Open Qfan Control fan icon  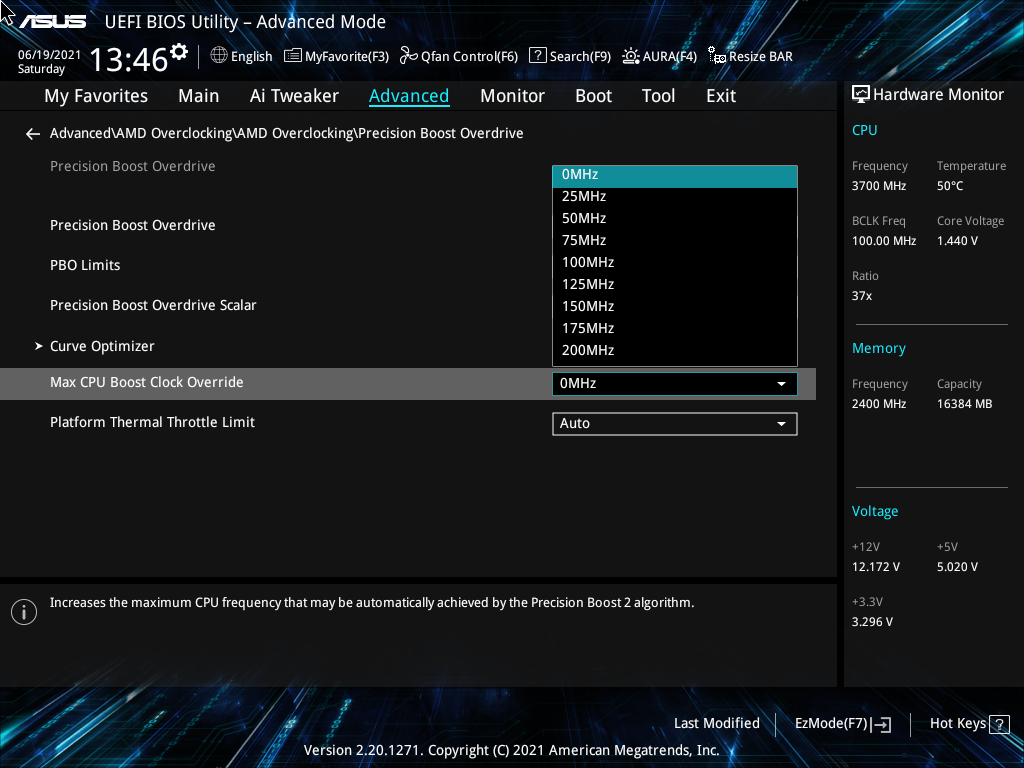pos(409,56)
